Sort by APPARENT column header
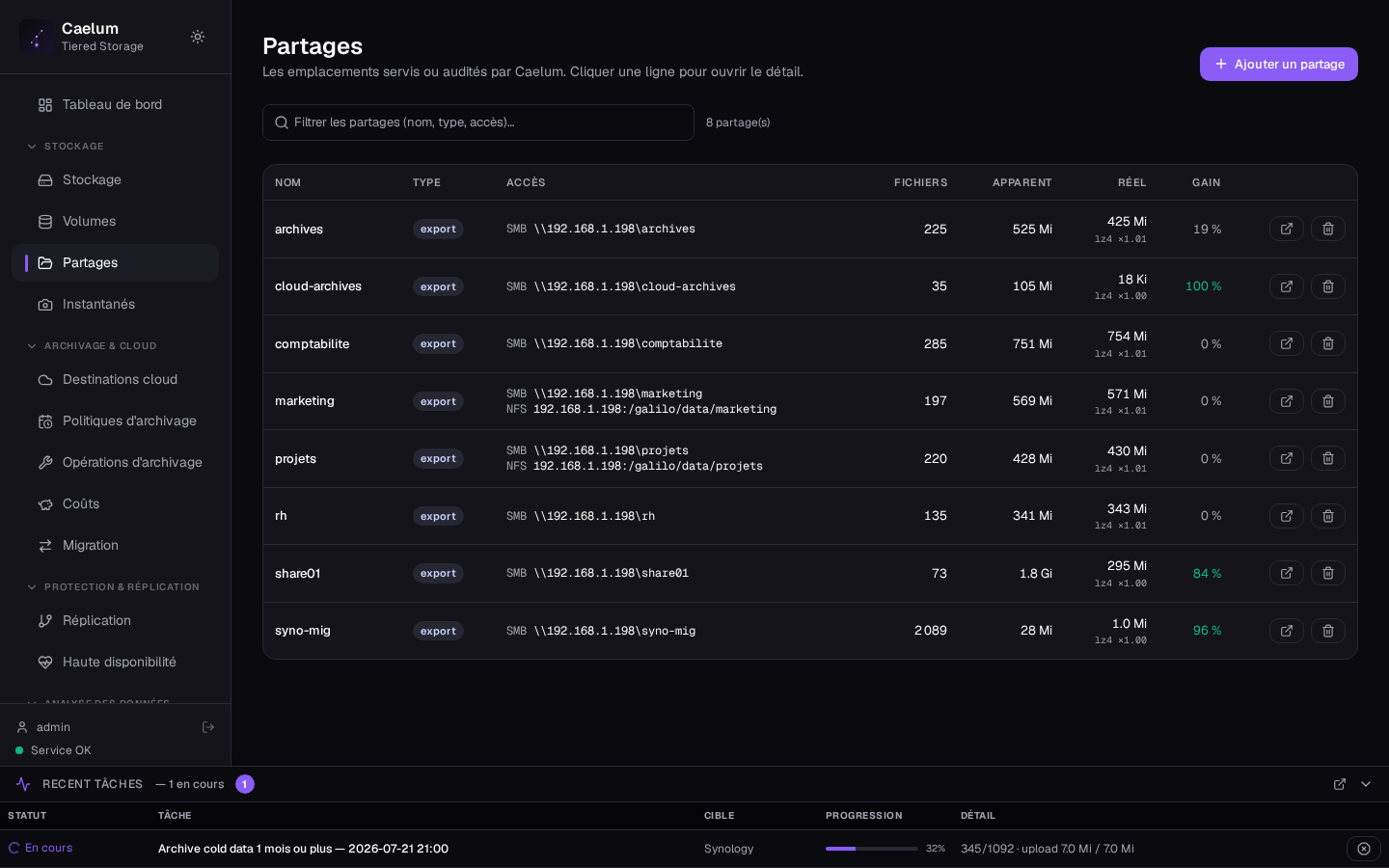Image resolution: width=1389 pixels, height=868 pixels. click(1022, 182)
